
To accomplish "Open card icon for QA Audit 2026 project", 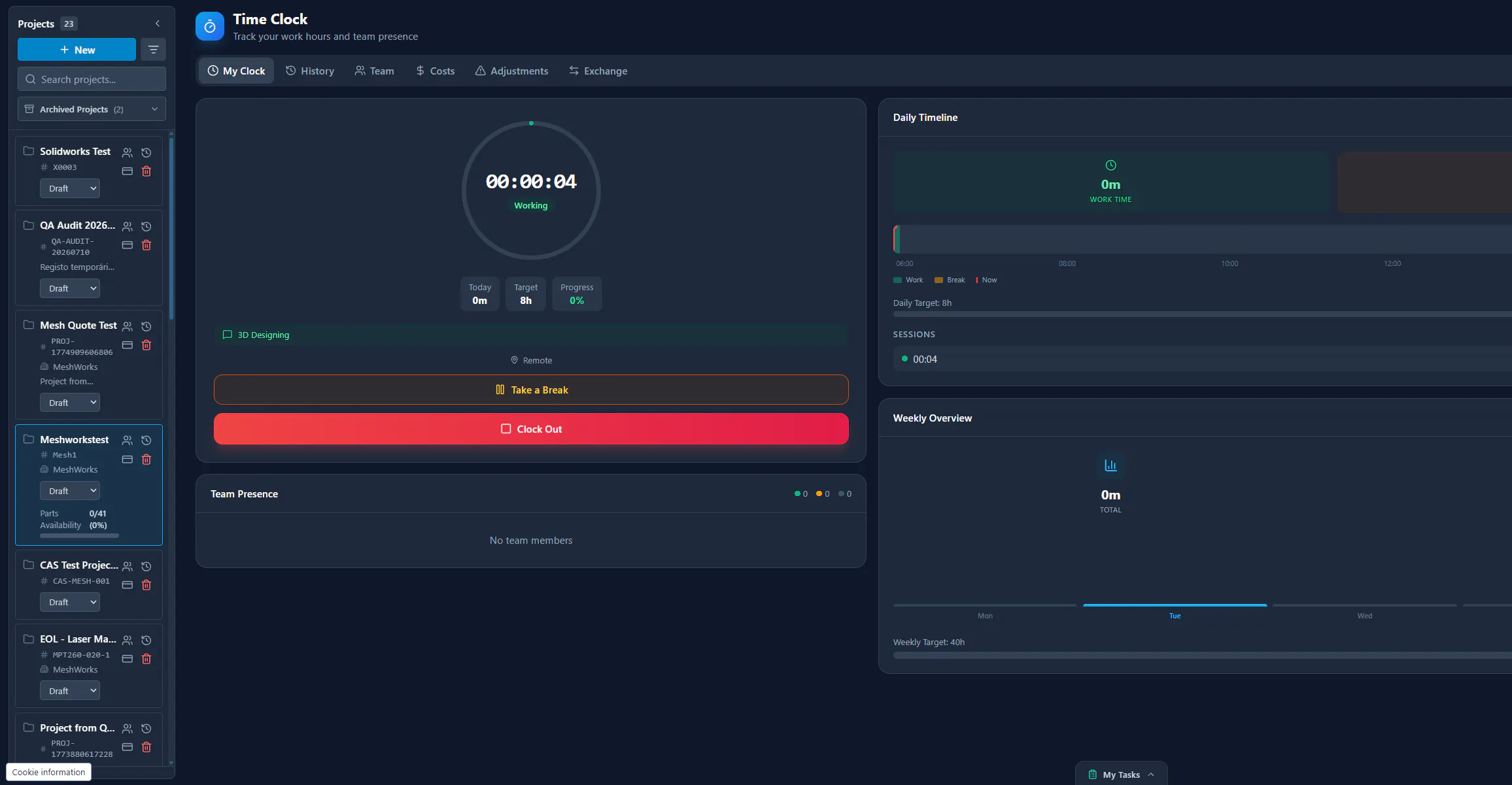I will [x=128, y=245].
